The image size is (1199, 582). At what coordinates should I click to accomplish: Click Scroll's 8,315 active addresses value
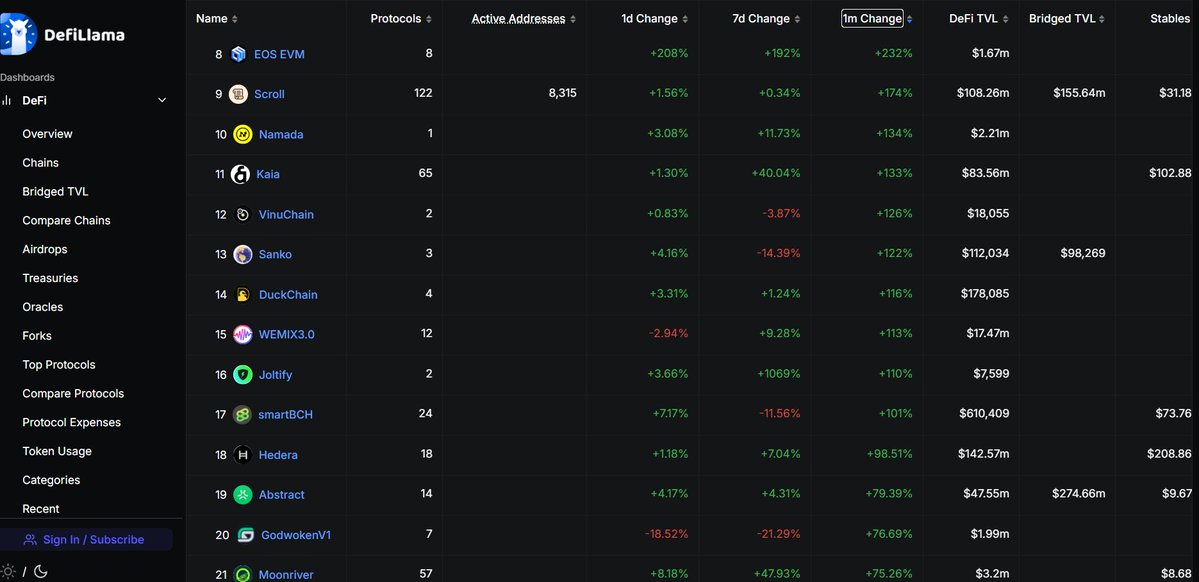(563, 93)
